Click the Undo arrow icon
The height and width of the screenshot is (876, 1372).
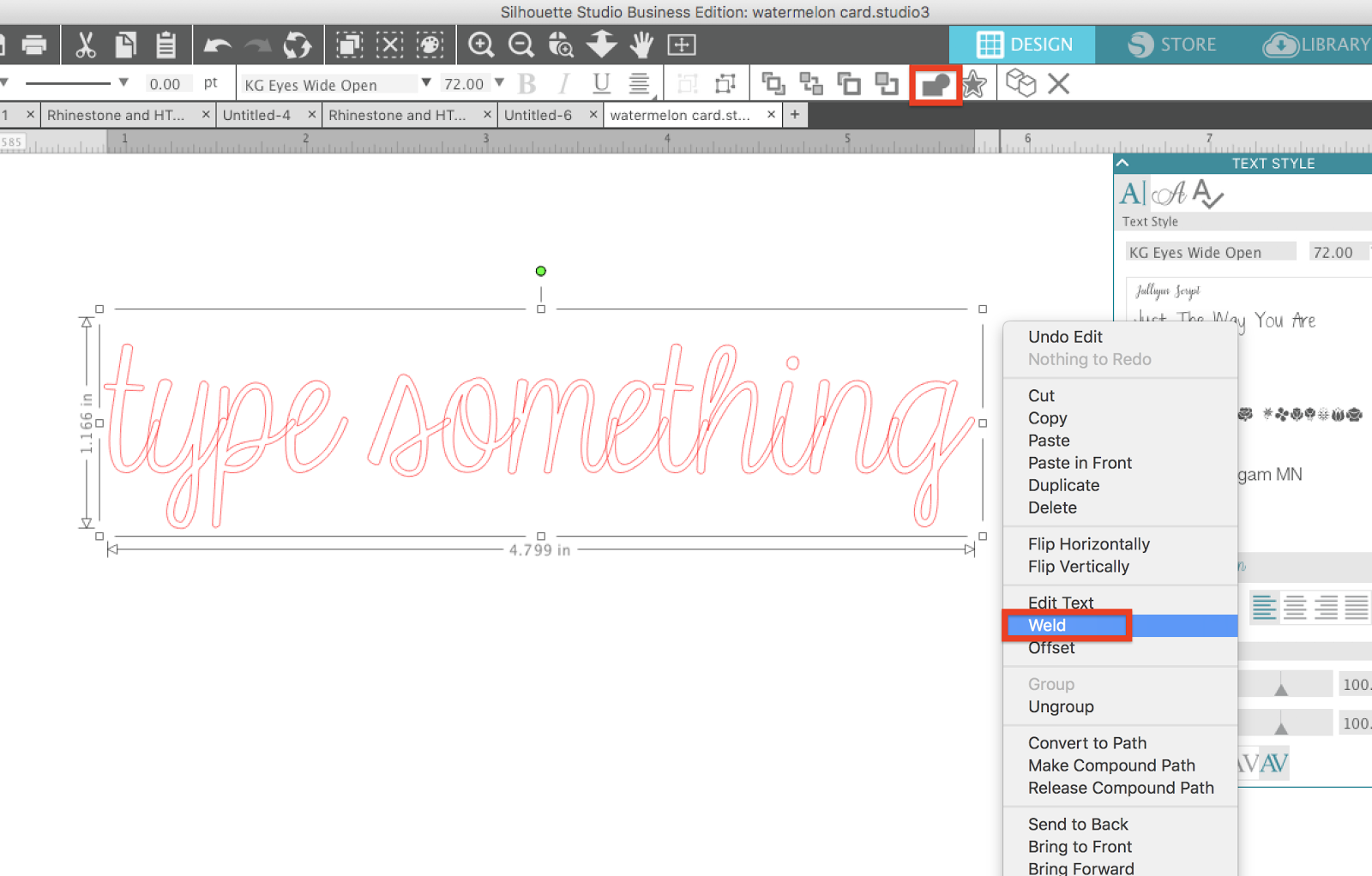(x=217, y=45)
